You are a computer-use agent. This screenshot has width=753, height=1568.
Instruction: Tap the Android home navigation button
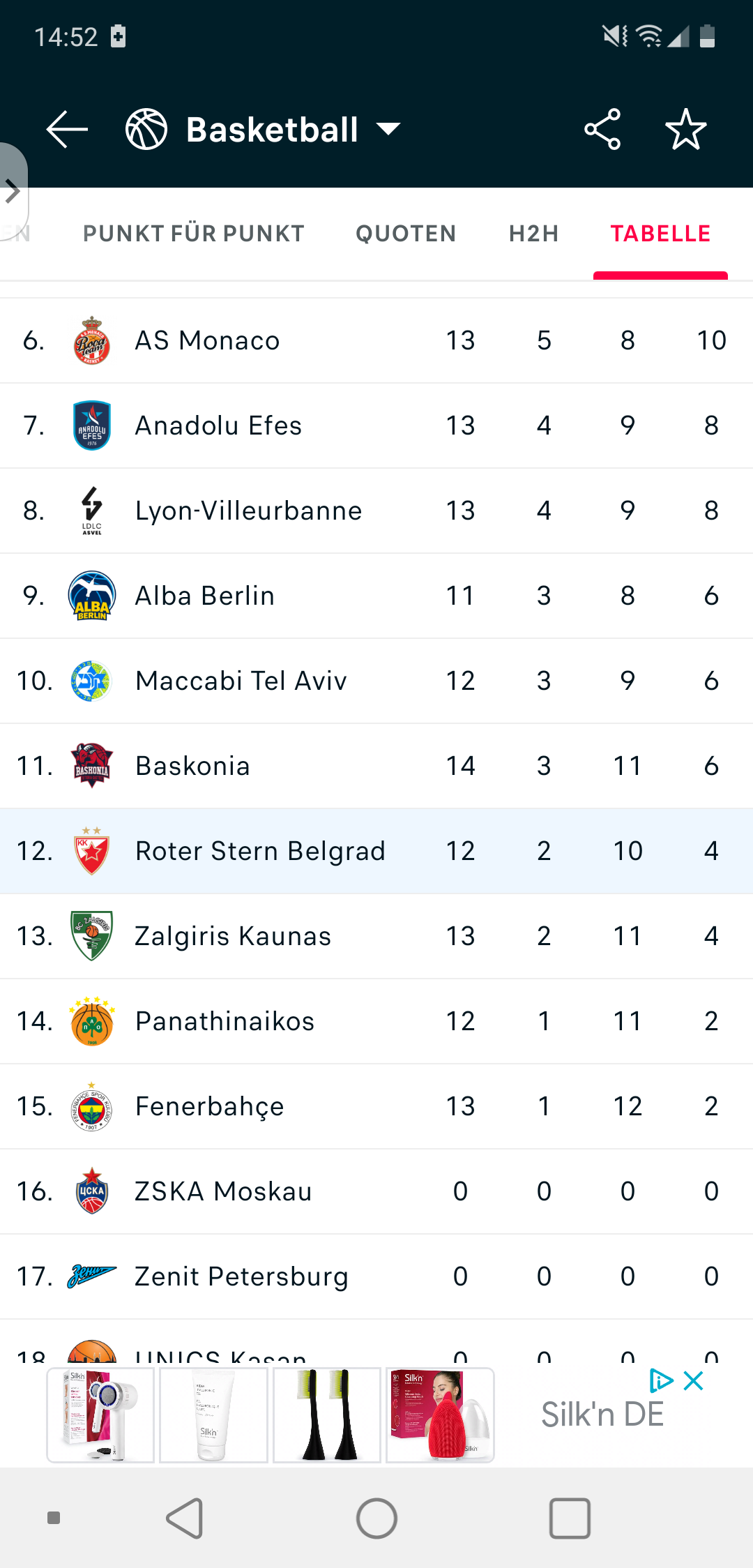[x=376, y=1518]
